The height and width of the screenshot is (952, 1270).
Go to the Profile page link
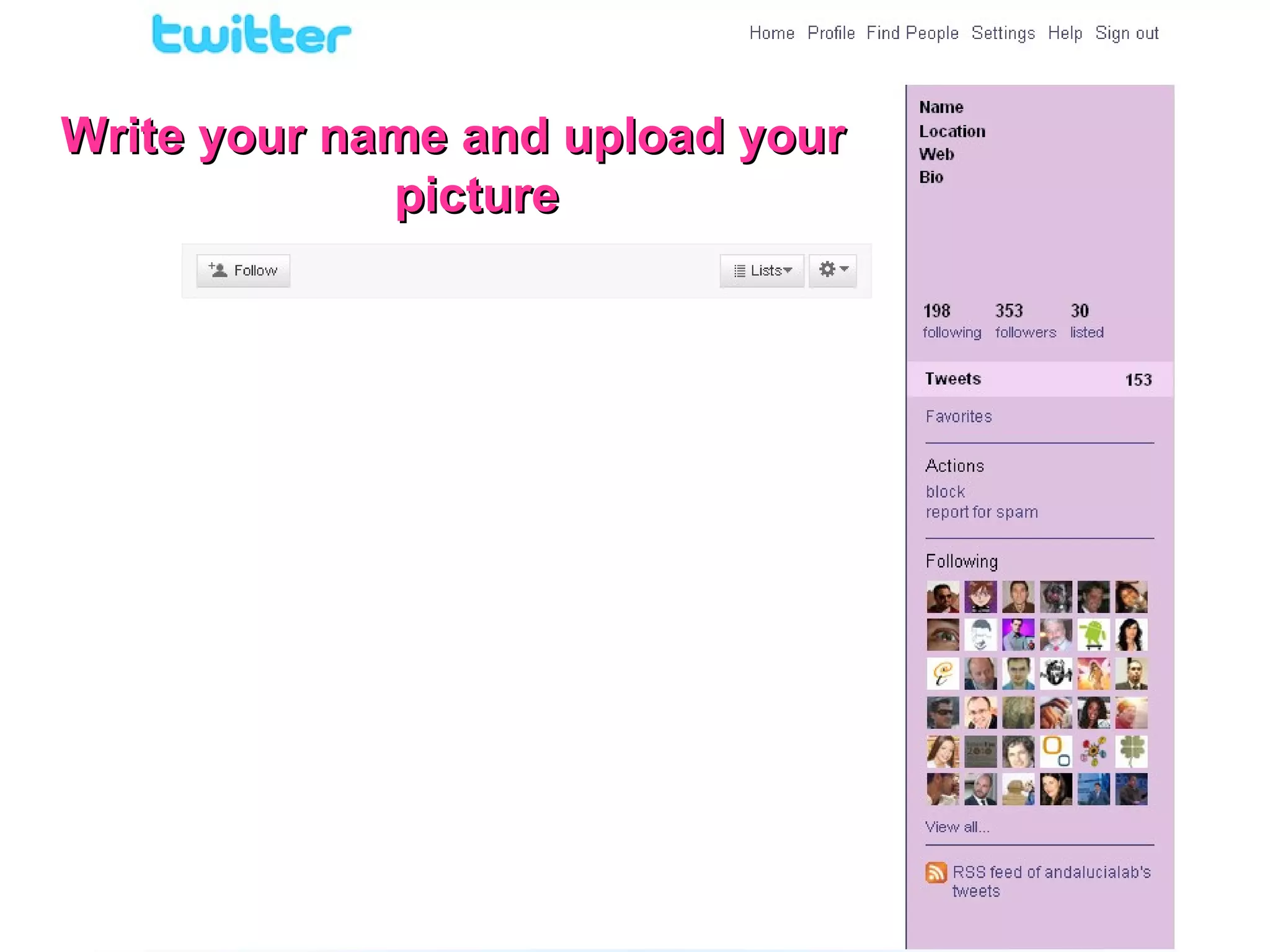[x=831, y=33]
